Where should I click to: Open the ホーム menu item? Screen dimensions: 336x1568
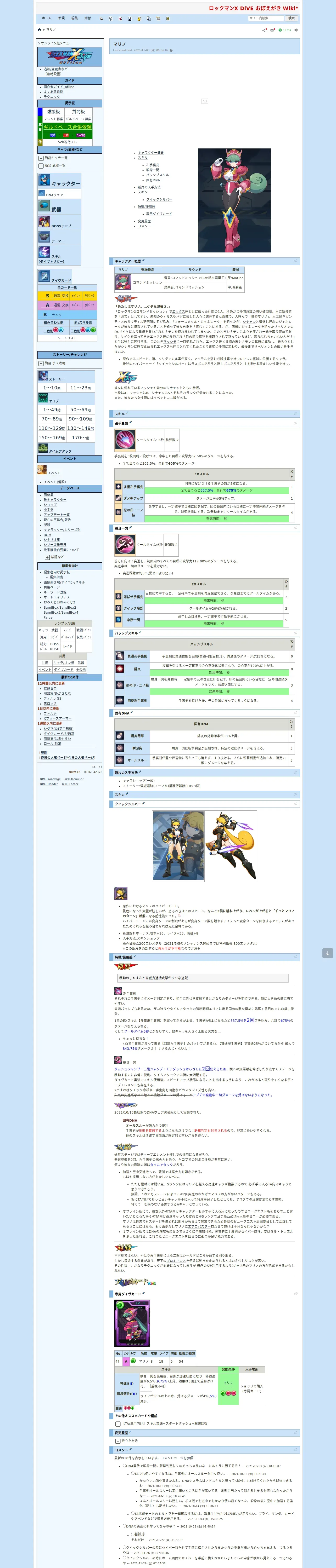46,18
